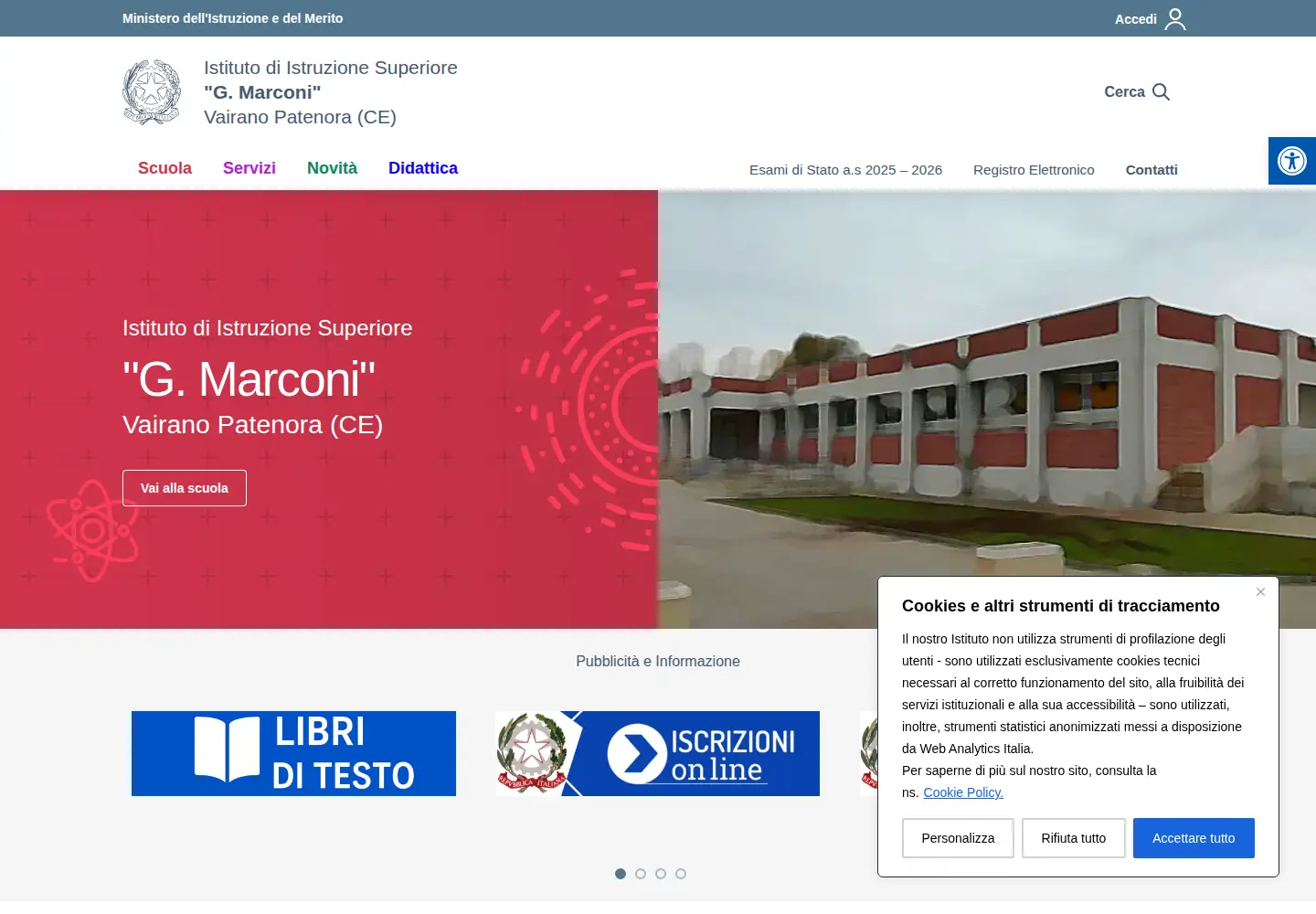Open the Servizi menu
1316x914 pixels.
pos(249,168)
